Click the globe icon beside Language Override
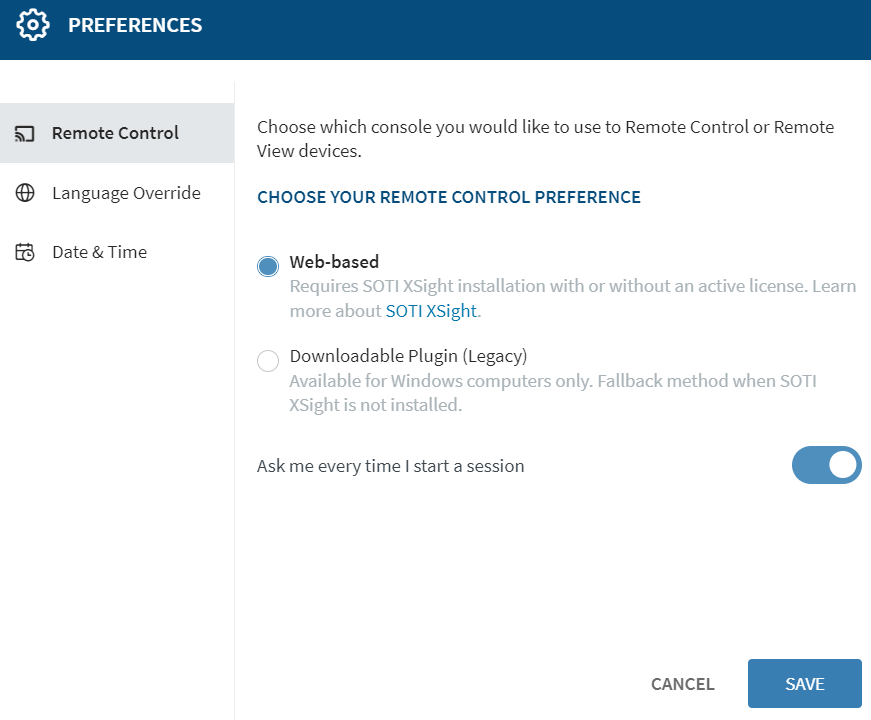This screenshot has height=720, width=871. [24, 192]
